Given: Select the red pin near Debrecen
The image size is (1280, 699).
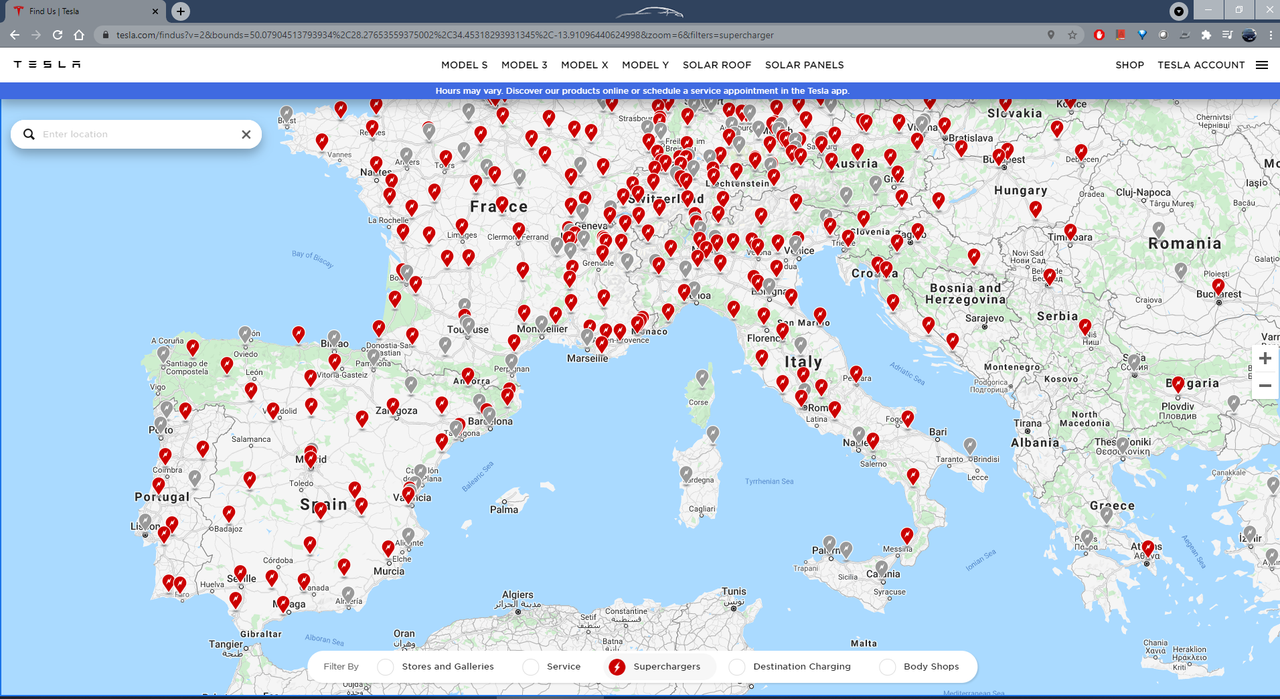Looking at the screenshot, I should [1081, 153].
